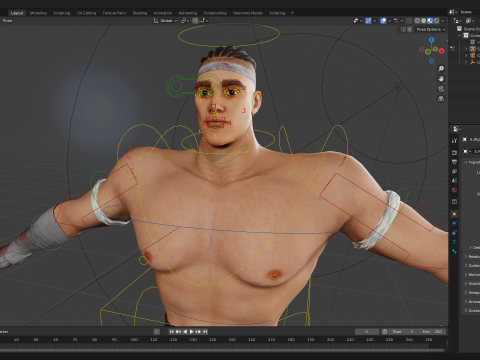The image size is (480, 360).
Task: Click the timeline preview range clock icon
Action: pyautogui.click(x=384, y=332)
